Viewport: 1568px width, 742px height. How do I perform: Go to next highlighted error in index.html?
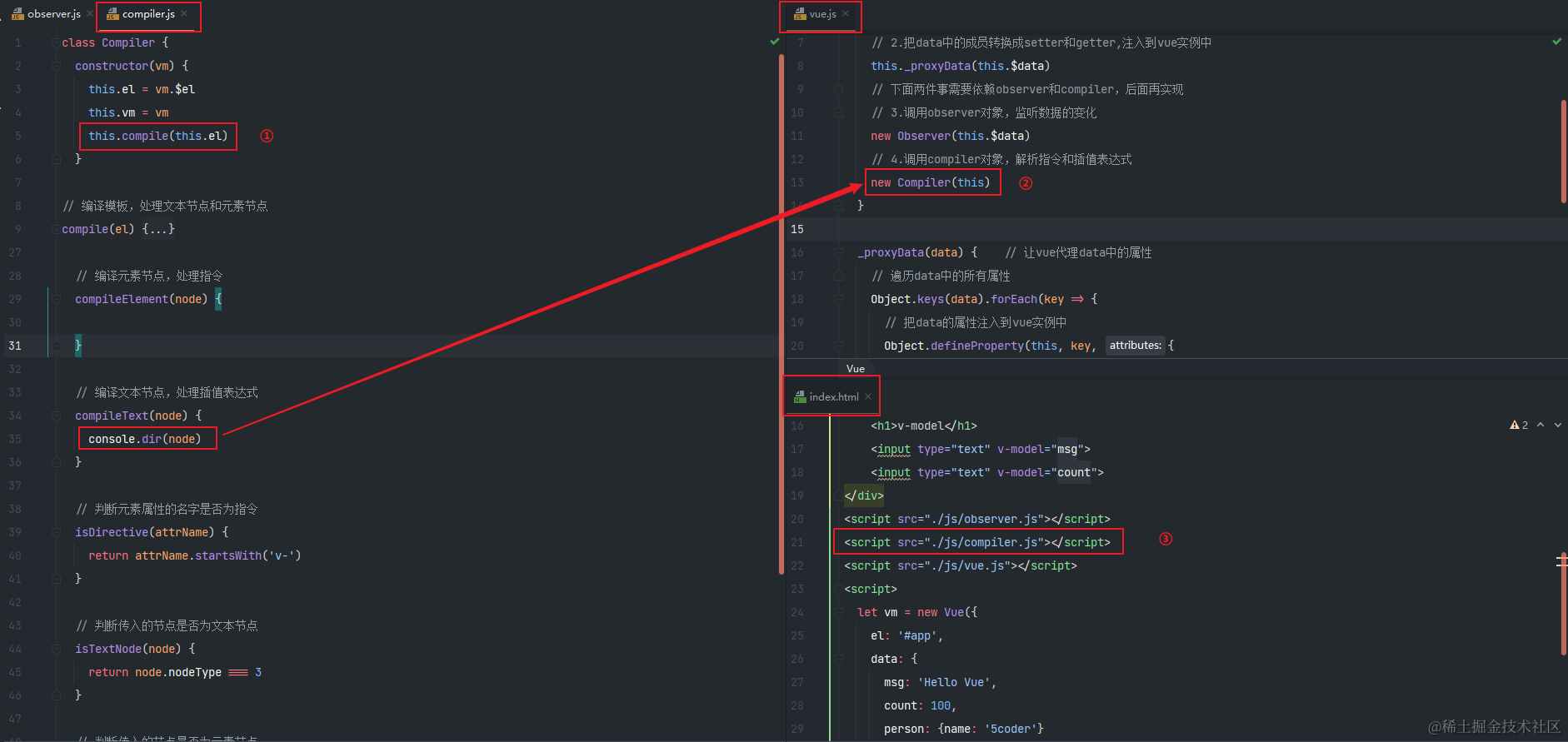click(x=1558, y=425)
